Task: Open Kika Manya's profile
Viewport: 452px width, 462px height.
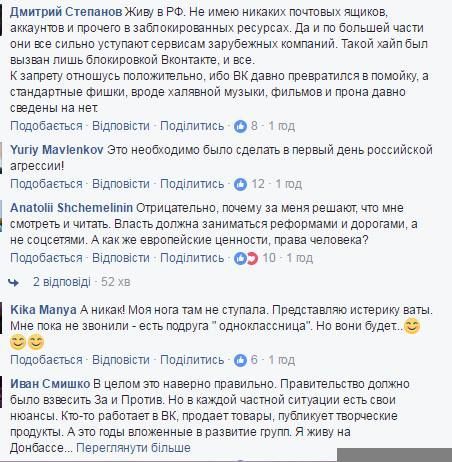Action: click(x=43, y=310)
